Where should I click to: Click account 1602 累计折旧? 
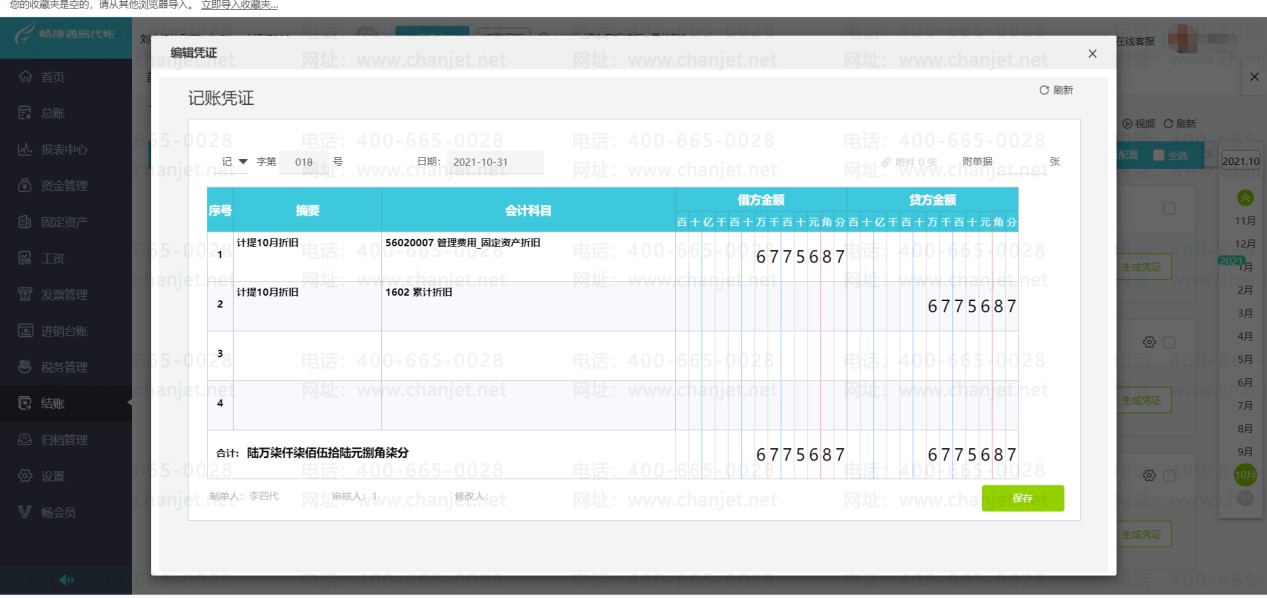[419, 292]
